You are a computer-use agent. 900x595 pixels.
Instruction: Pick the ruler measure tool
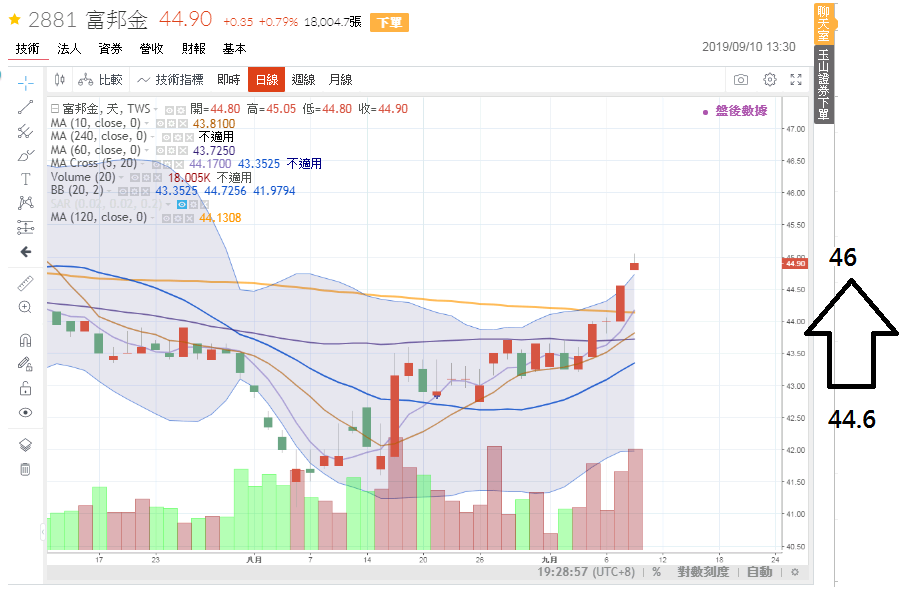click(x=26, y=283)
